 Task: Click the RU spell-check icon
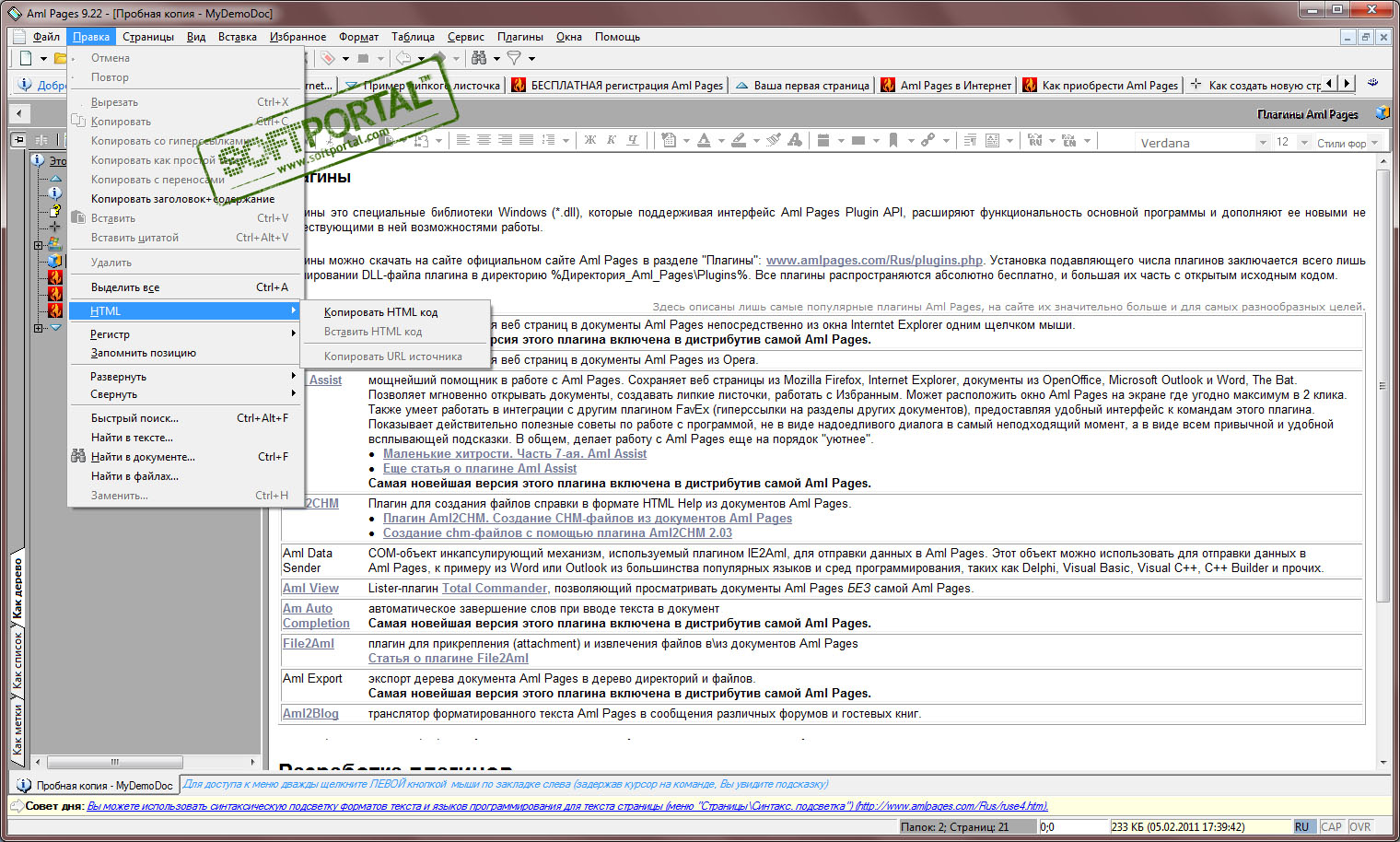click(1035, 140)
